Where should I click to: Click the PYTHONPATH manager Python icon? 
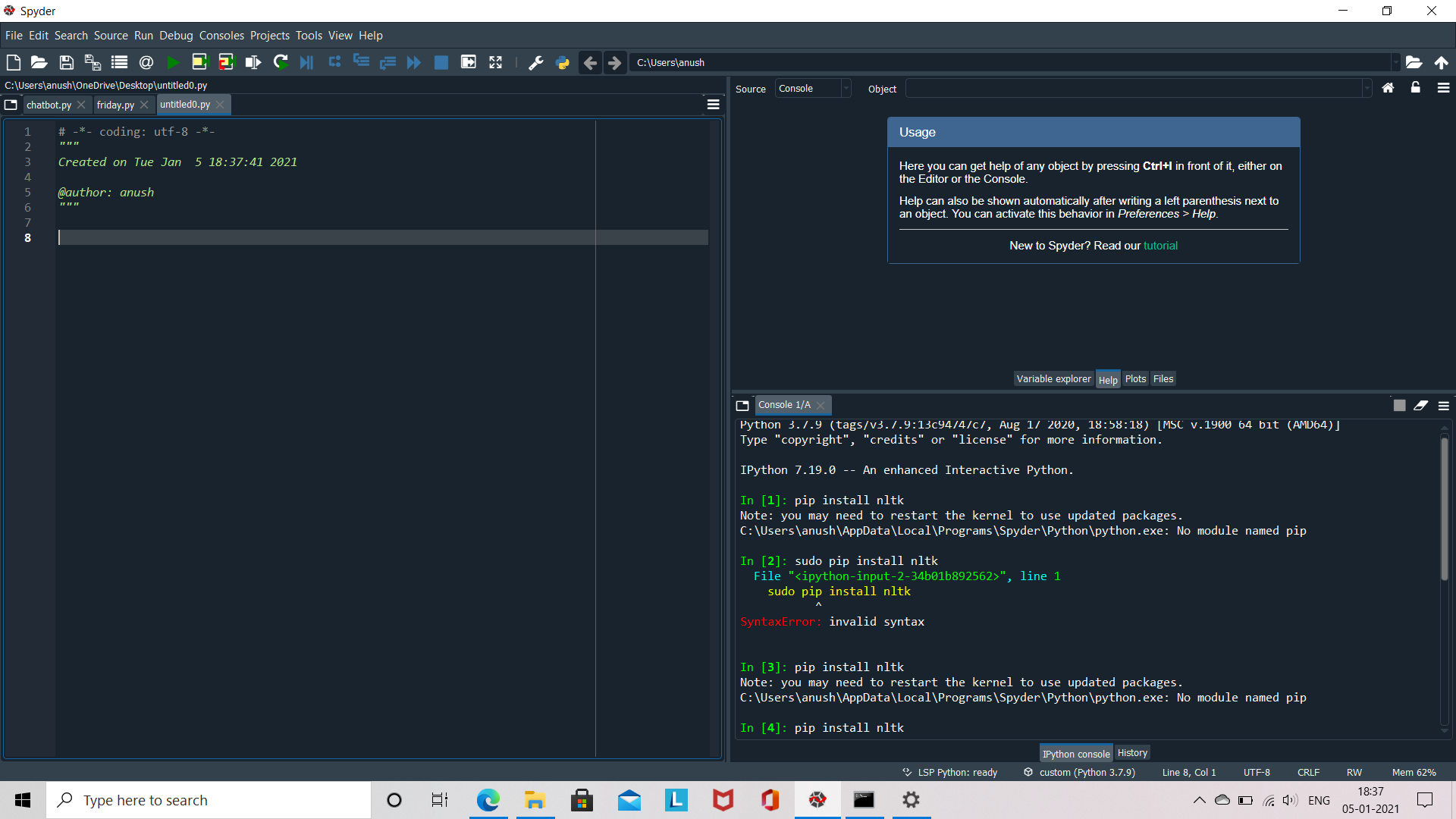click(x=562, y=62)
